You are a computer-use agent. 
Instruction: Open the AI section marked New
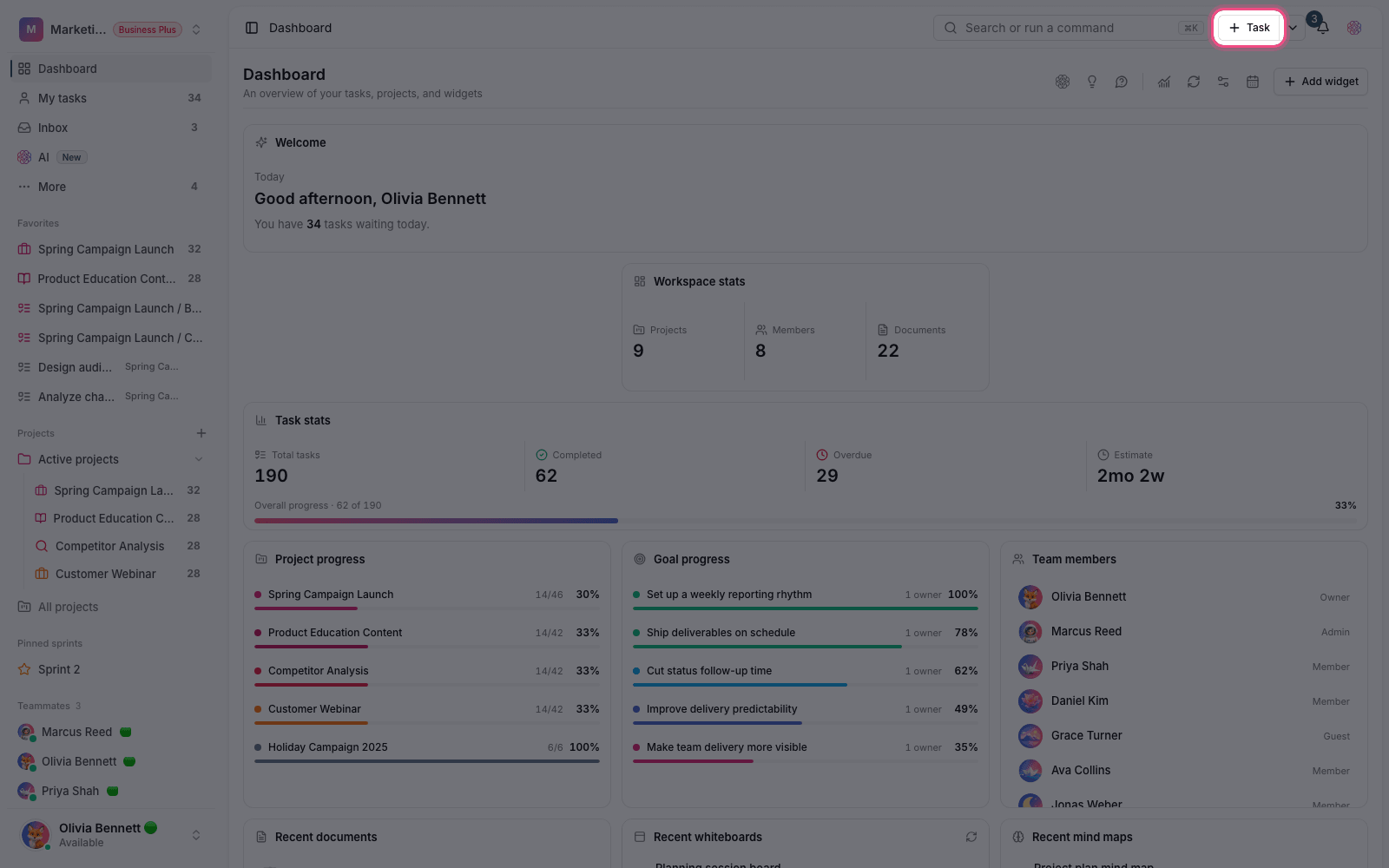[x=111, y=157]
